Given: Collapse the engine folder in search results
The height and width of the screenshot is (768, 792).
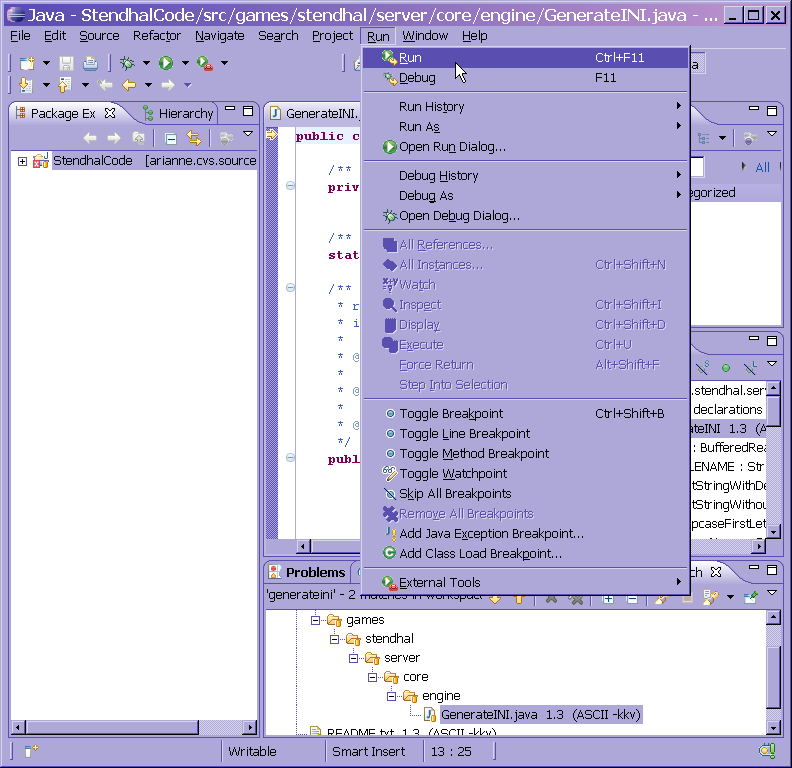Looking at the screenshot, I should [393, 696].
